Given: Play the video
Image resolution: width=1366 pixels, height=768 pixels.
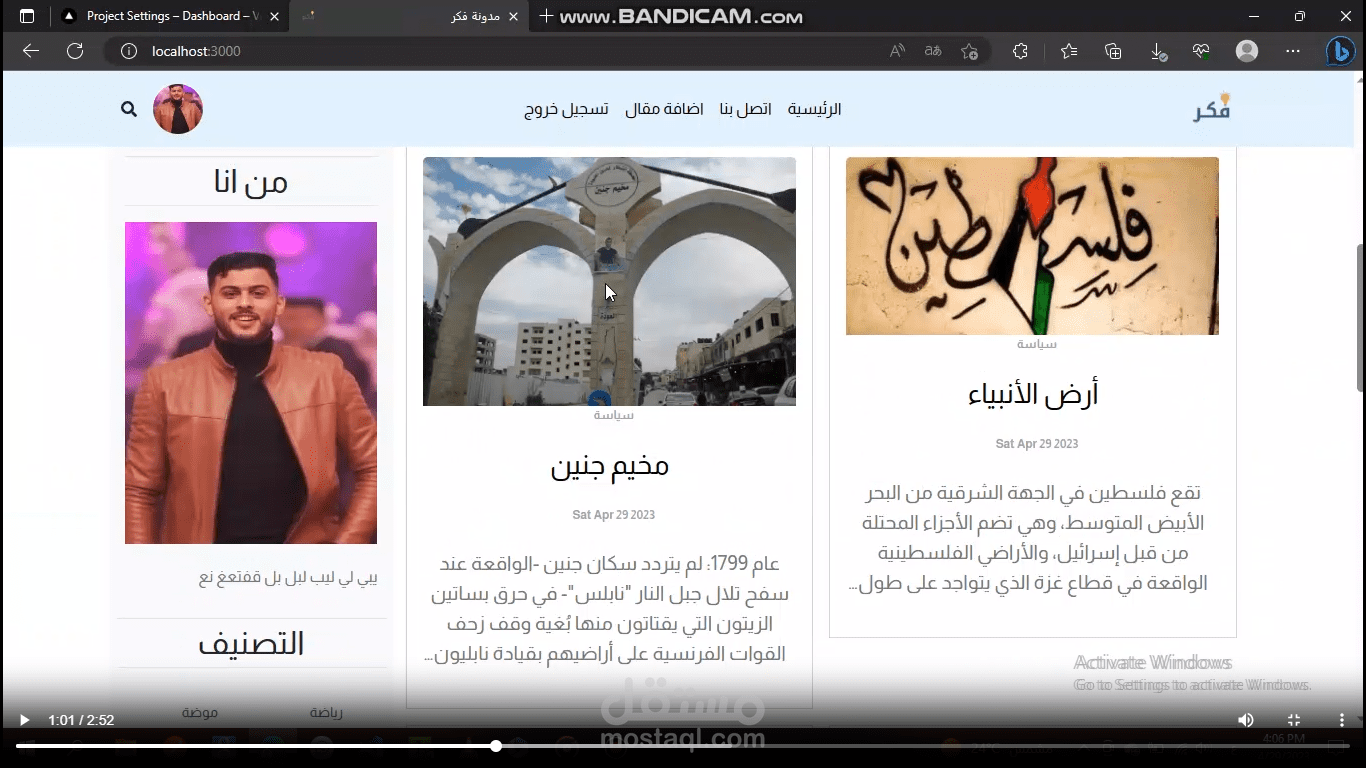Looking at the screenshot, I should click(x=25, y=720).
